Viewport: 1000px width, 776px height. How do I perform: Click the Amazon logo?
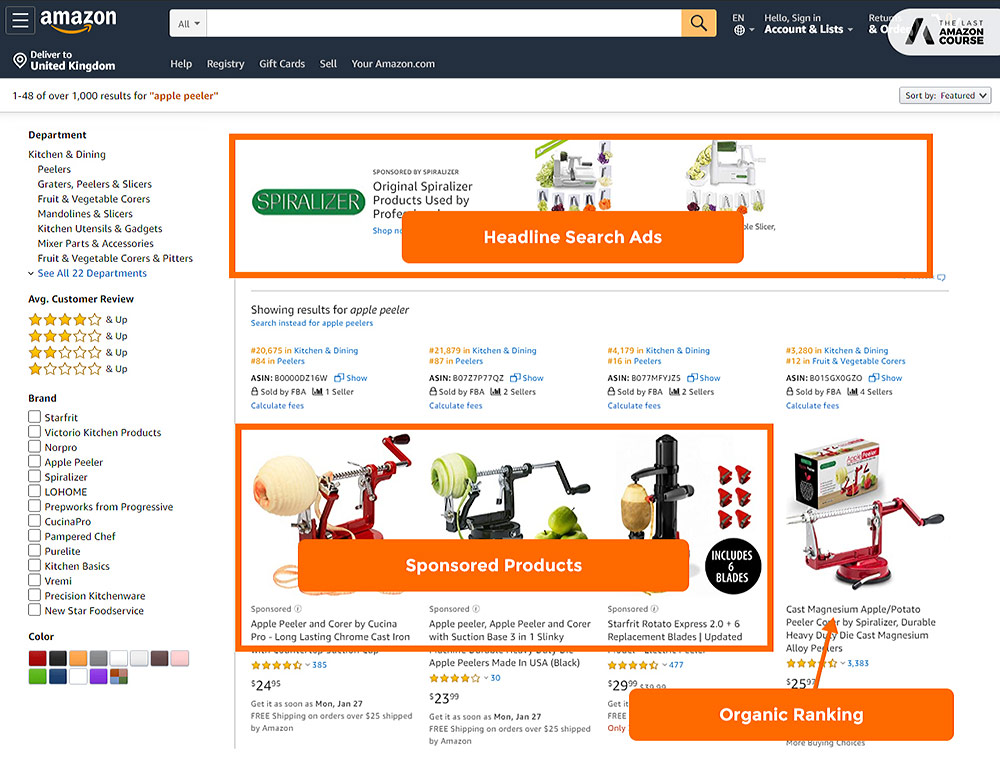point(78,20)
